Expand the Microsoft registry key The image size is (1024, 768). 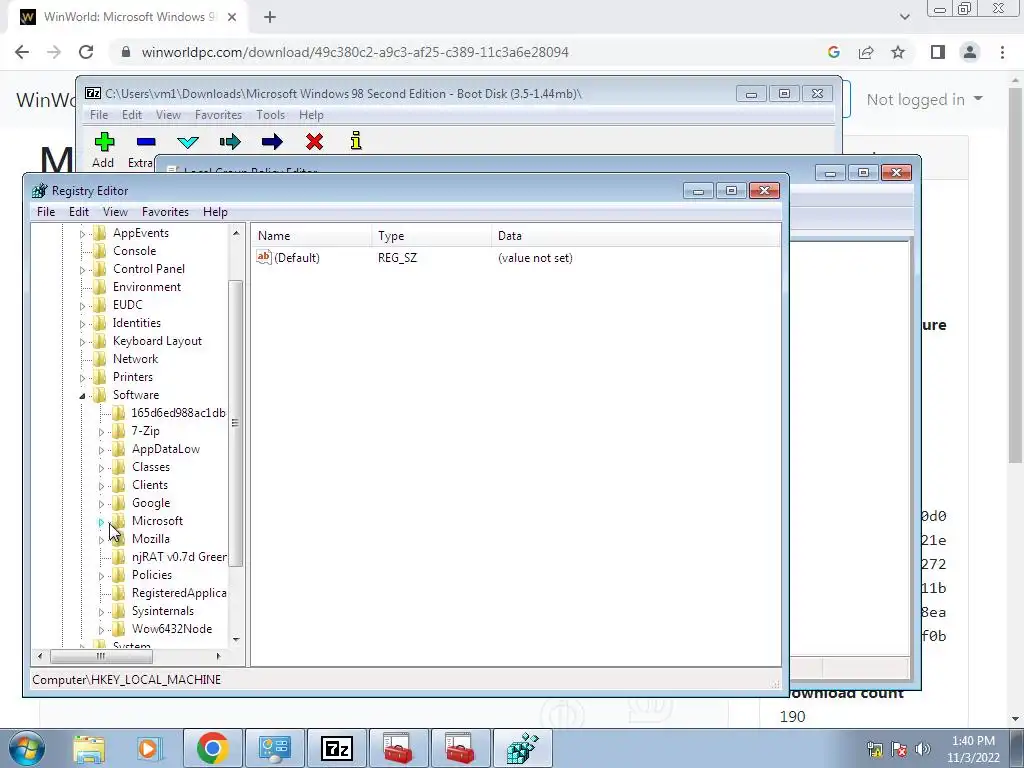click(101, 522)
